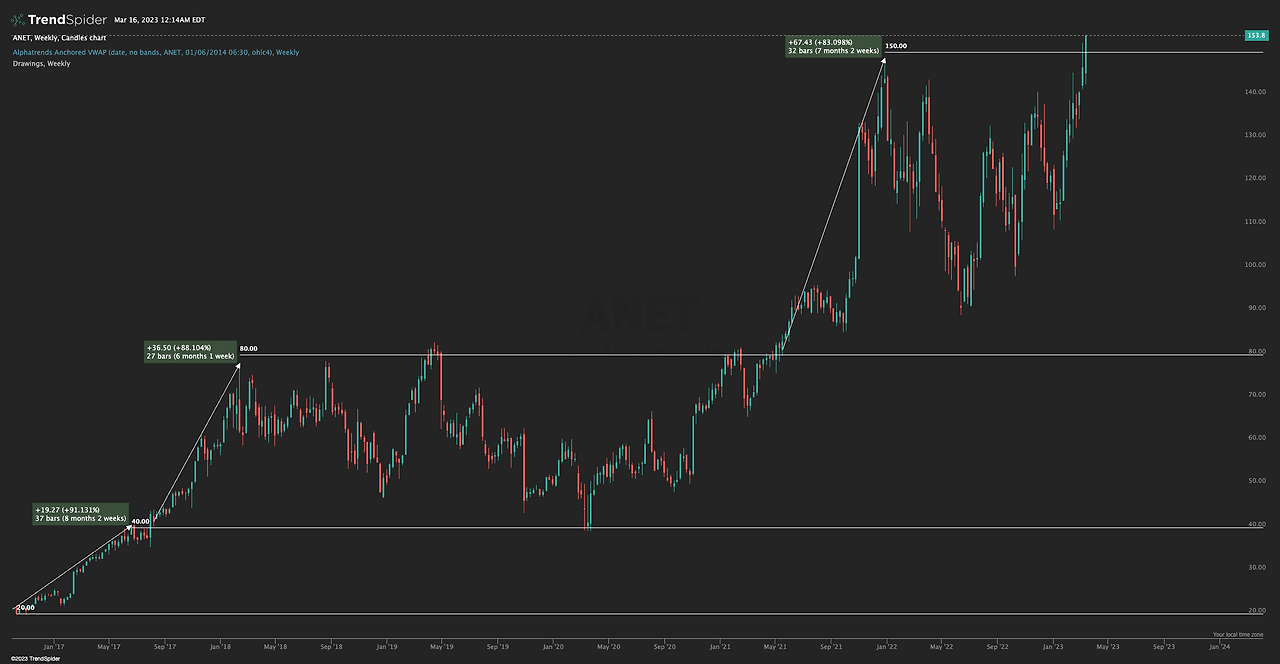This screenshot has height=664, width=1280.
Task: Click the Jan '24 date on time axis
Action: 1219,646
